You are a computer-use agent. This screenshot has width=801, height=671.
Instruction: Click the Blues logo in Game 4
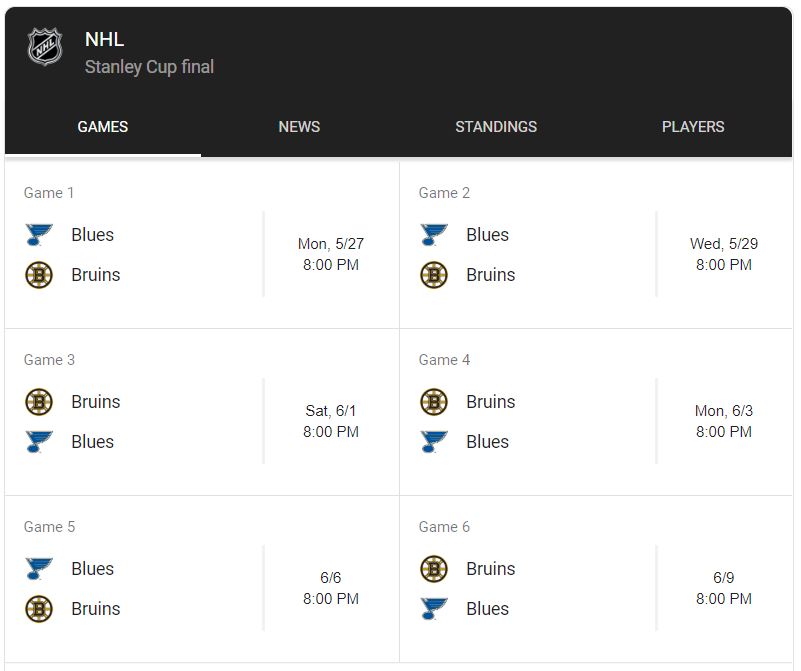coord(434,442)
